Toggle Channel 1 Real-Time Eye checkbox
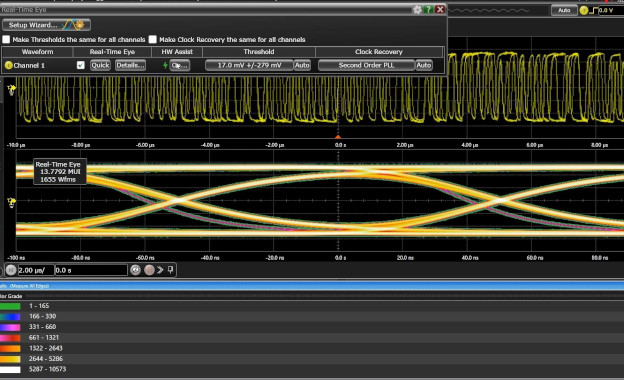This screenshot has width=624, height=380. (80, 65)
